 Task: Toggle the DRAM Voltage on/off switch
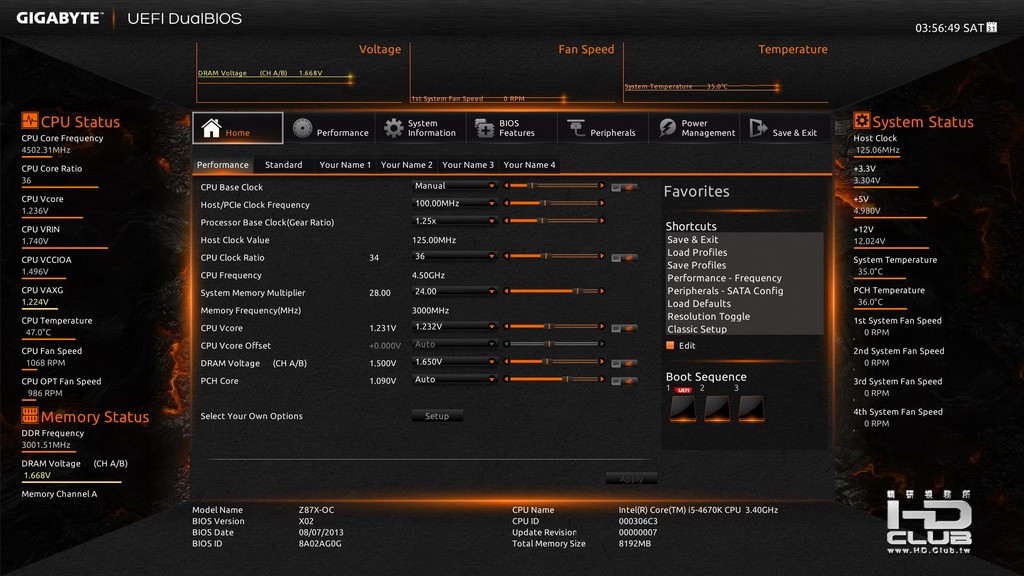pos(624,363)
